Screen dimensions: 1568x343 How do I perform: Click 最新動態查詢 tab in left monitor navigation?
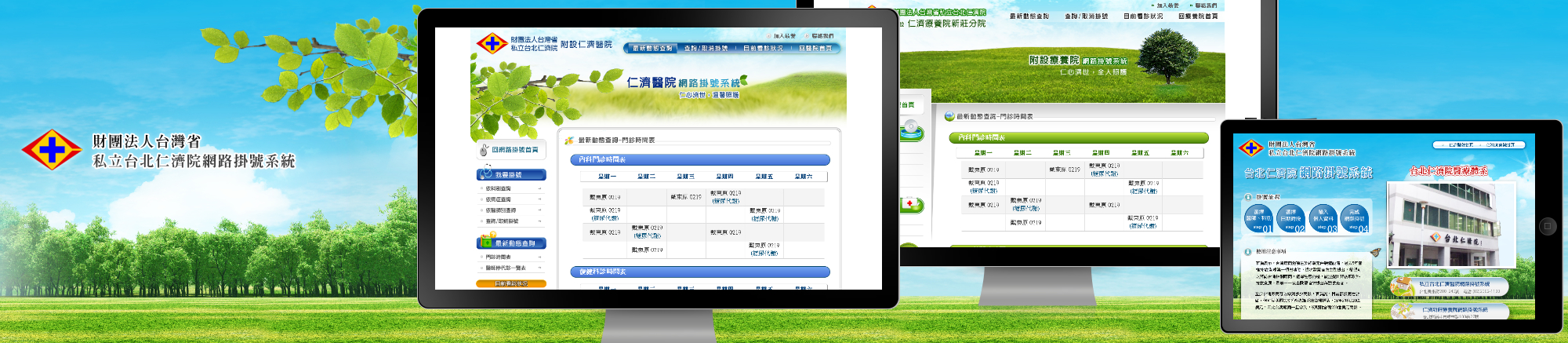pos(652,49)
